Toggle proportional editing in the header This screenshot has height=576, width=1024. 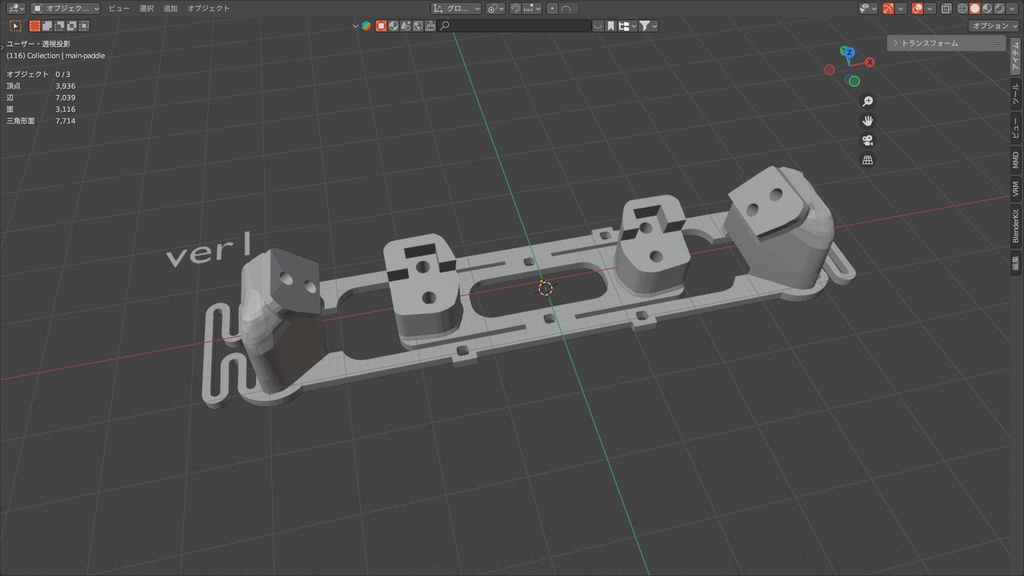tap(553, 7)
